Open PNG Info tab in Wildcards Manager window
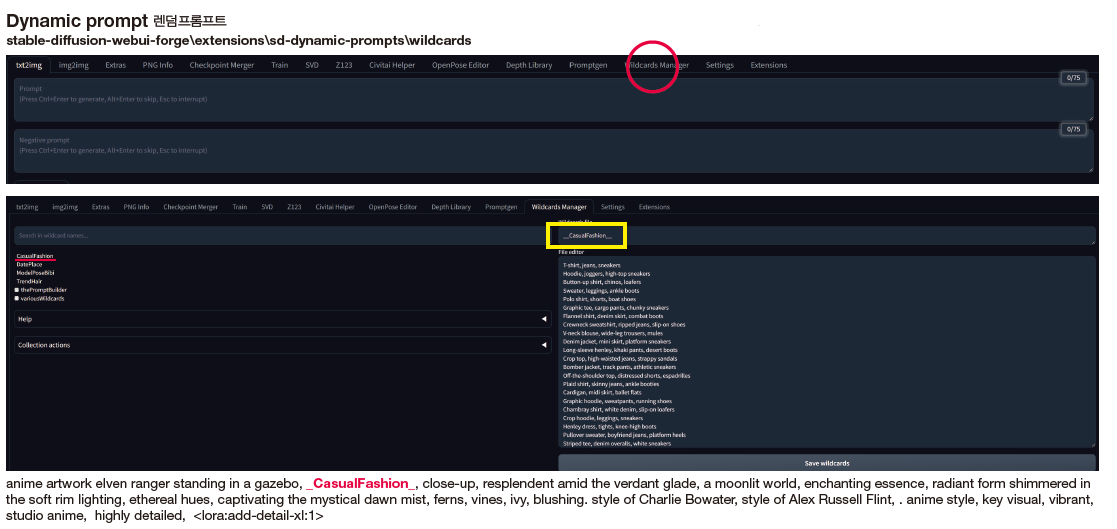This screenshot has height=529, width=1117. pyautogui.click(x=136, y=207)
